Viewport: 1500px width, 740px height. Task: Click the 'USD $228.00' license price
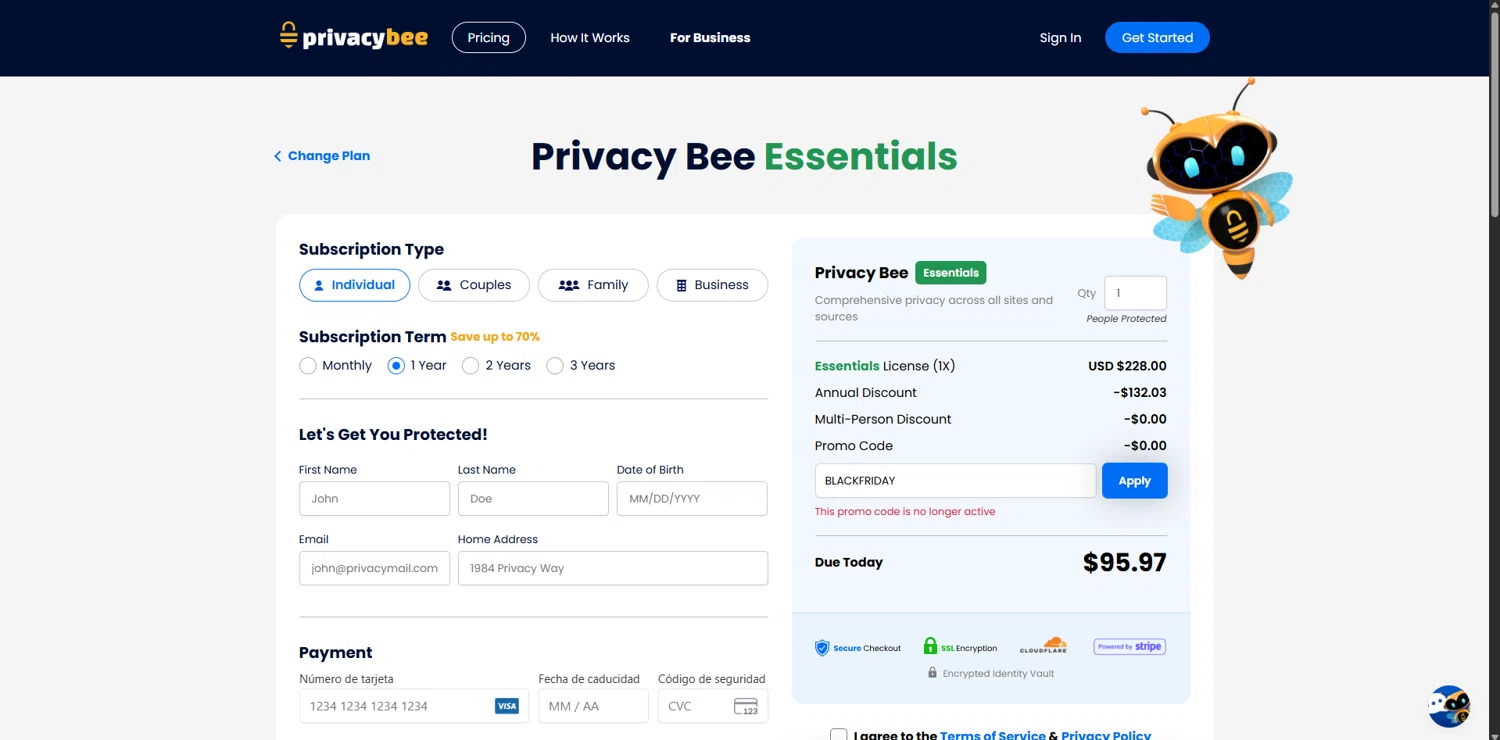(x=1127, y=366)
